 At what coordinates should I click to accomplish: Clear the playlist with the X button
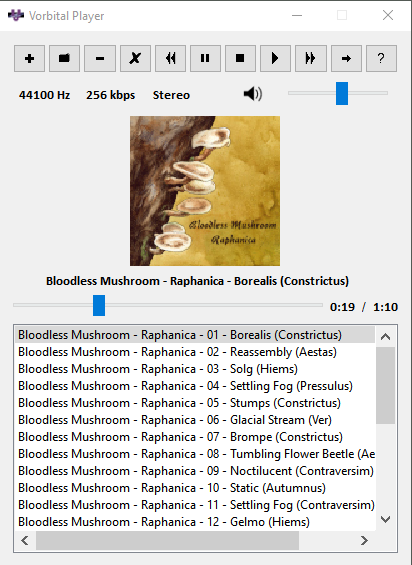click(x=135, y=58)
